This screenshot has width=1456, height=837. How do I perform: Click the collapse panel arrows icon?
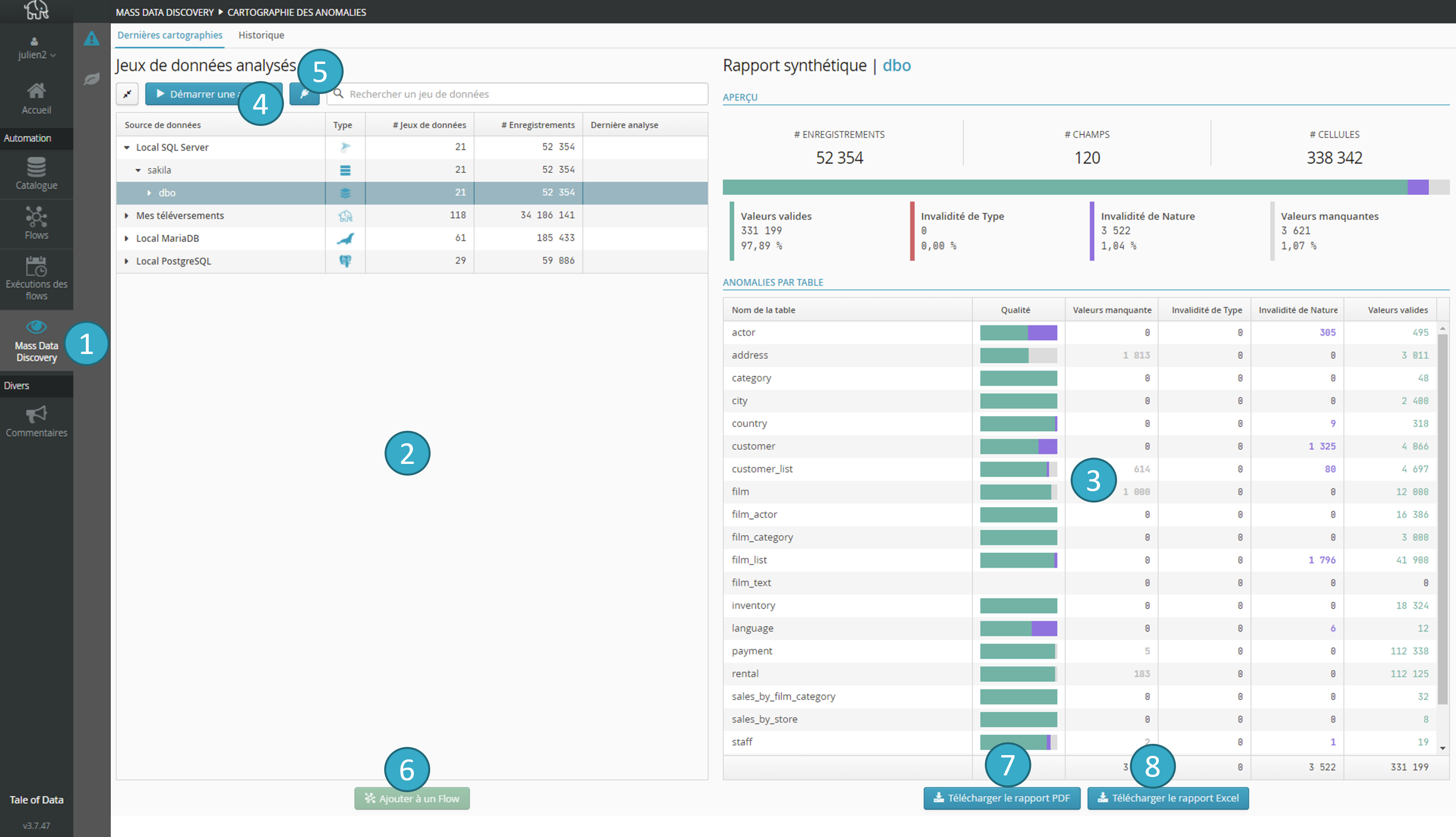[x=127, y=94]
